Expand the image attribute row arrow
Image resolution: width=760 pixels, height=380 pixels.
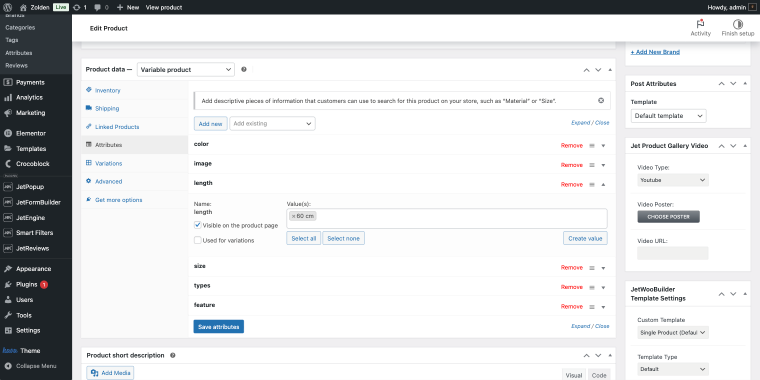tap(603, 165)
